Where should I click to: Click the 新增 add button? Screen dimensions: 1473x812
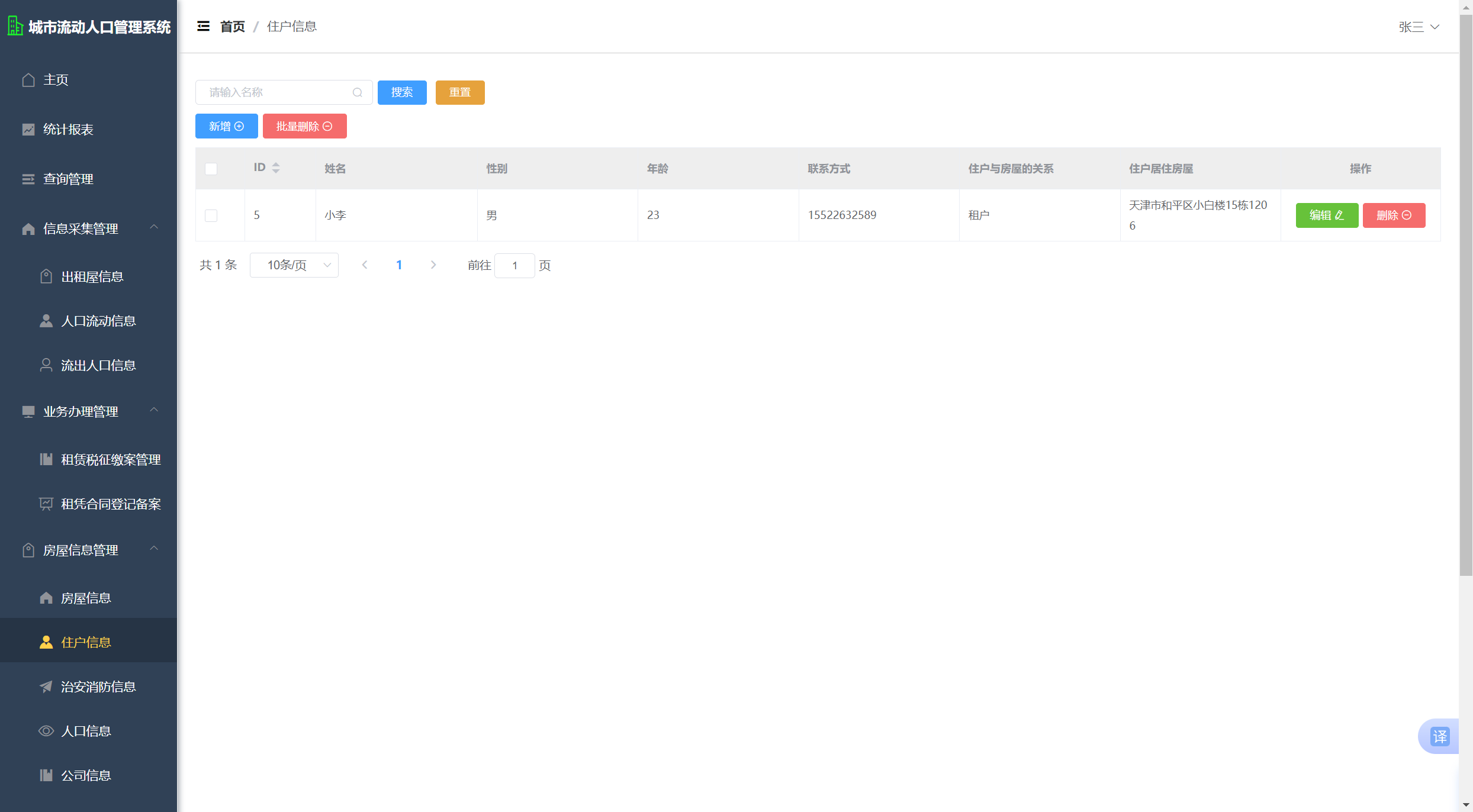pyautogui.click(x=227, y=126)
